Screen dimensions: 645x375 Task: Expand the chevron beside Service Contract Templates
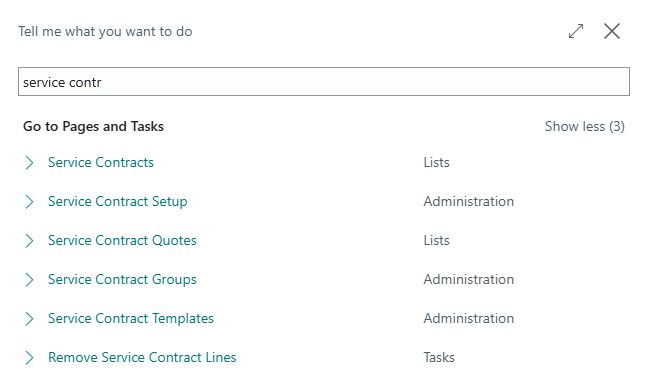click(29, 319)
